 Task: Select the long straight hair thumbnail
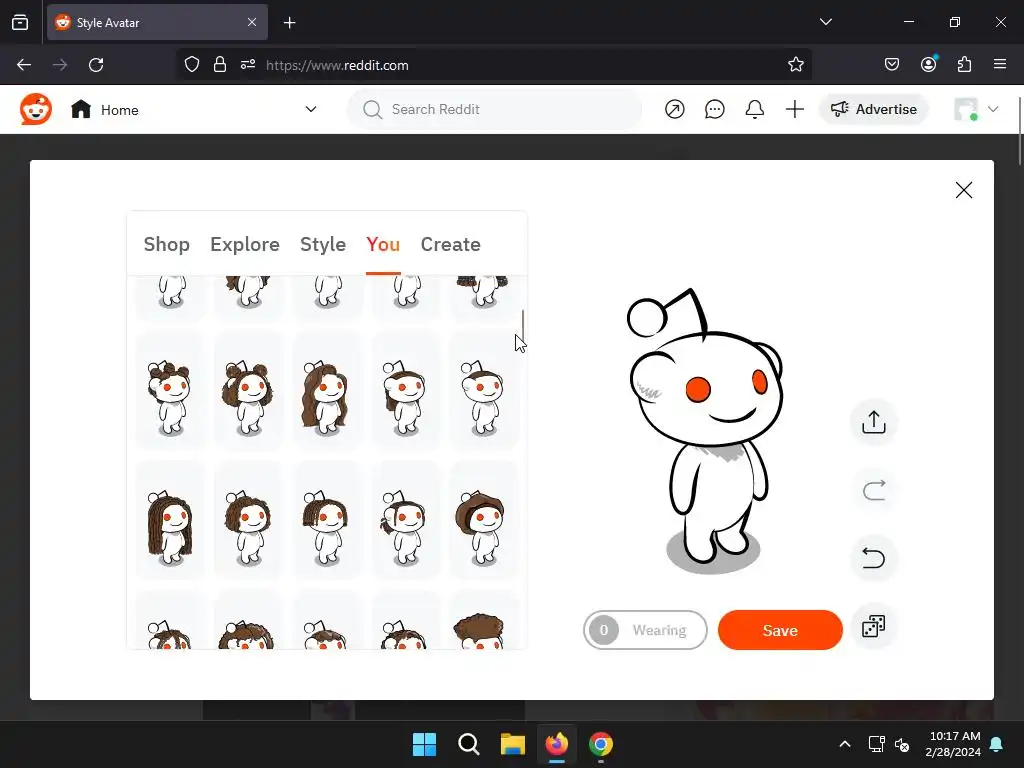tap(170, 520)
